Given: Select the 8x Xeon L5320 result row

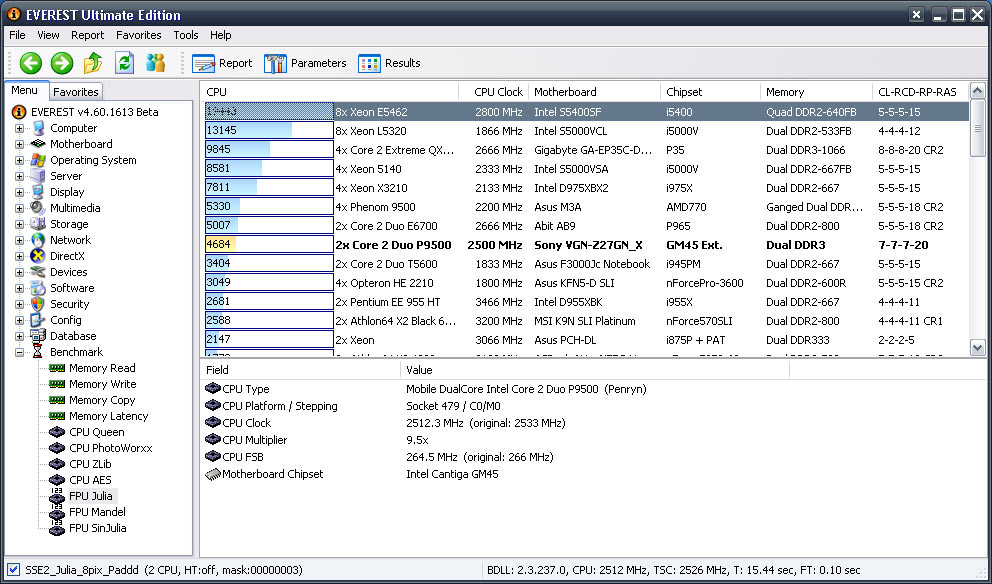Looking at the screenshot, I should point(586,131).
